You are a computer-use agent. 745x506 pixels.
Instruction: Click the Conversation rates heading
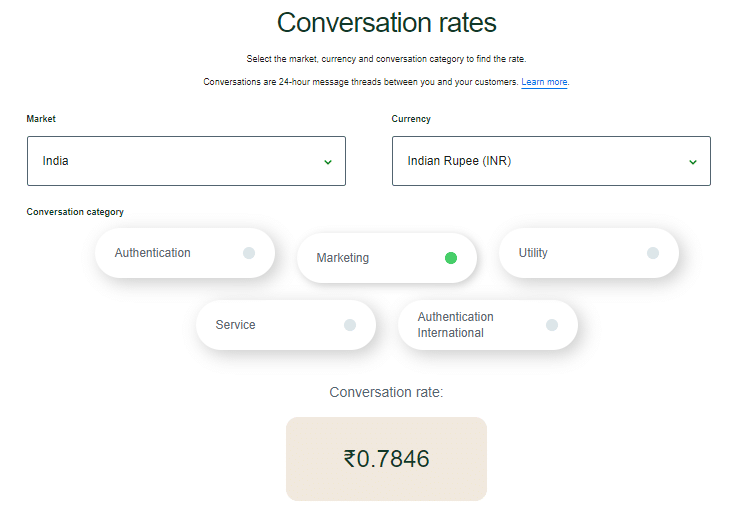(x=386, y=22)
